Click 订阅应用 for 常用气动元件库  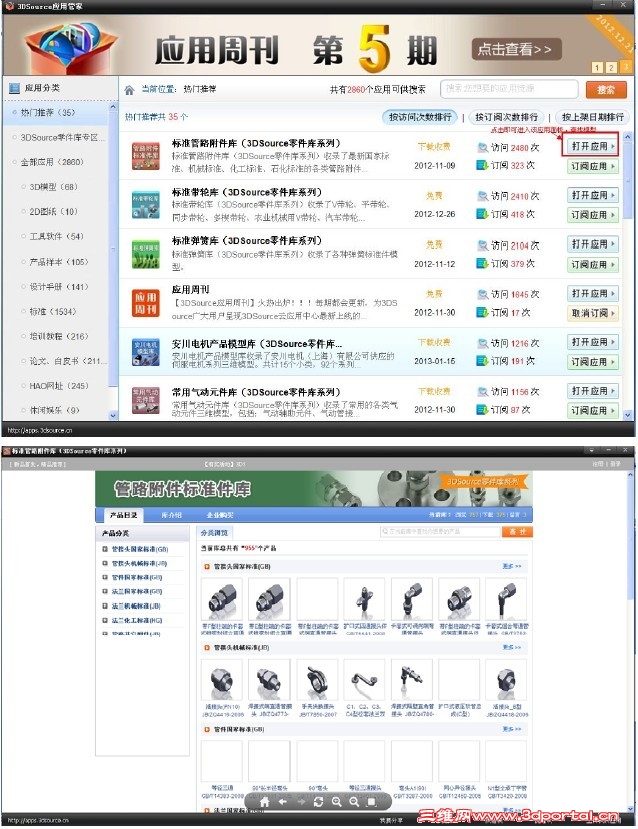593,410
